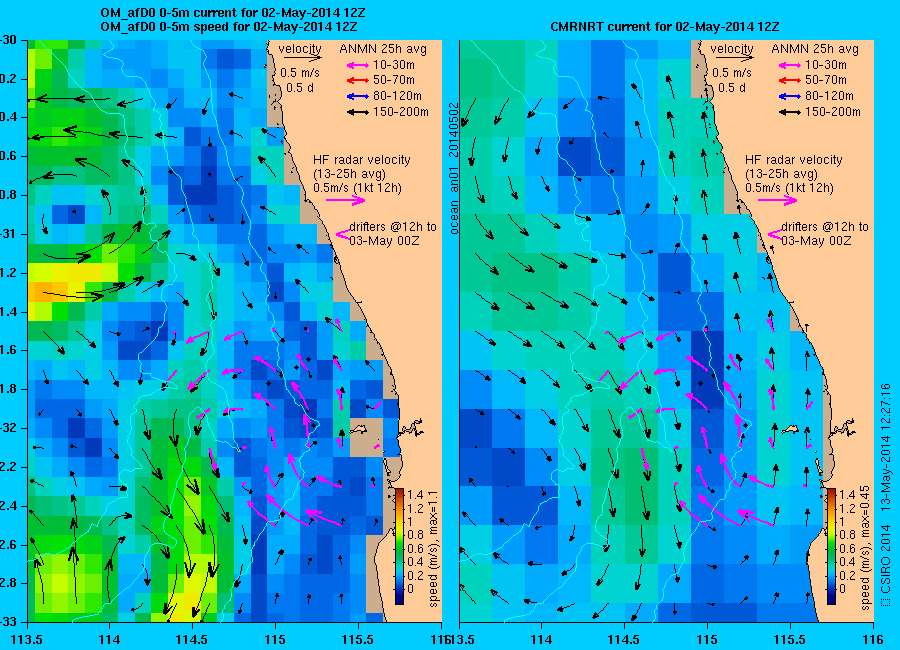Viewport: 900px width, 650px height.
Task: Click the 116 longitude label at far right
Action: coord(873,640)
